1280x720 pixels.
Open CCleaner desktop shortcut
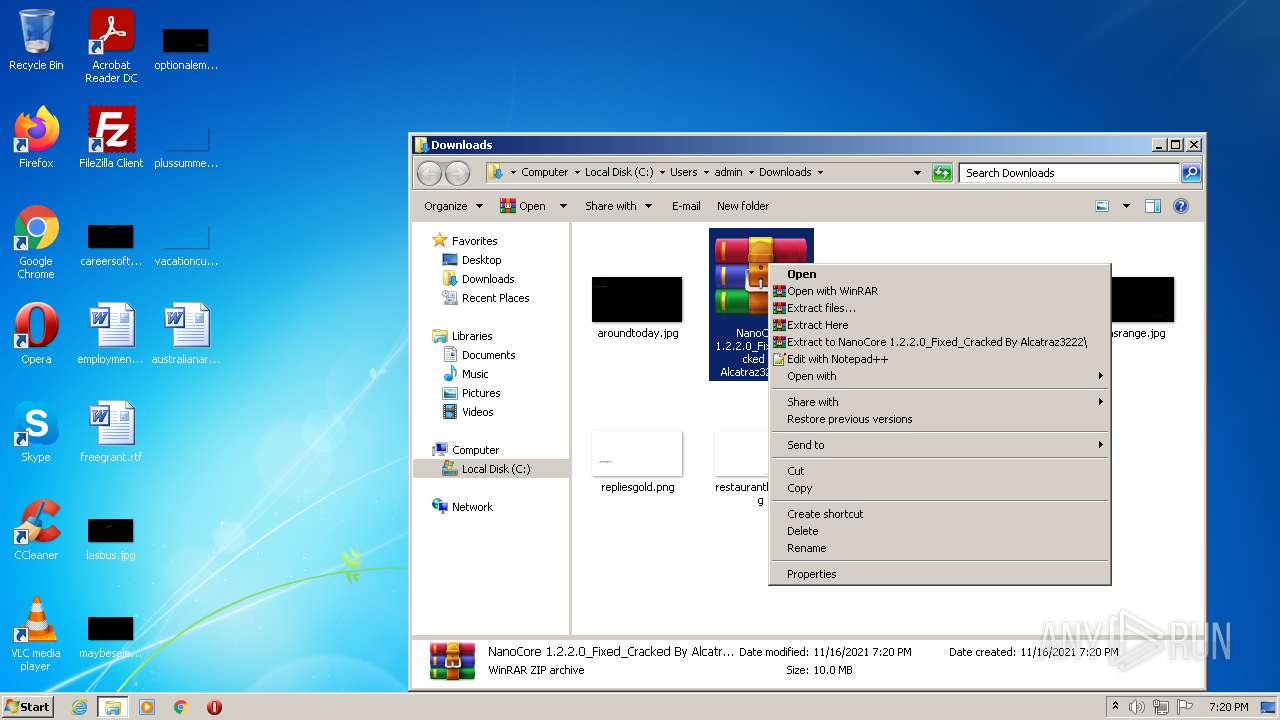(x=36, y=530)
